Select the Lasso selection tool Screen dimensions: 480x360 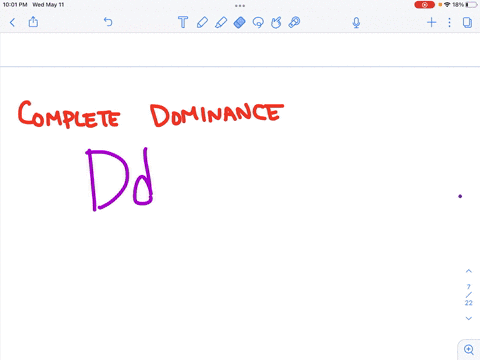coord(258,22)
